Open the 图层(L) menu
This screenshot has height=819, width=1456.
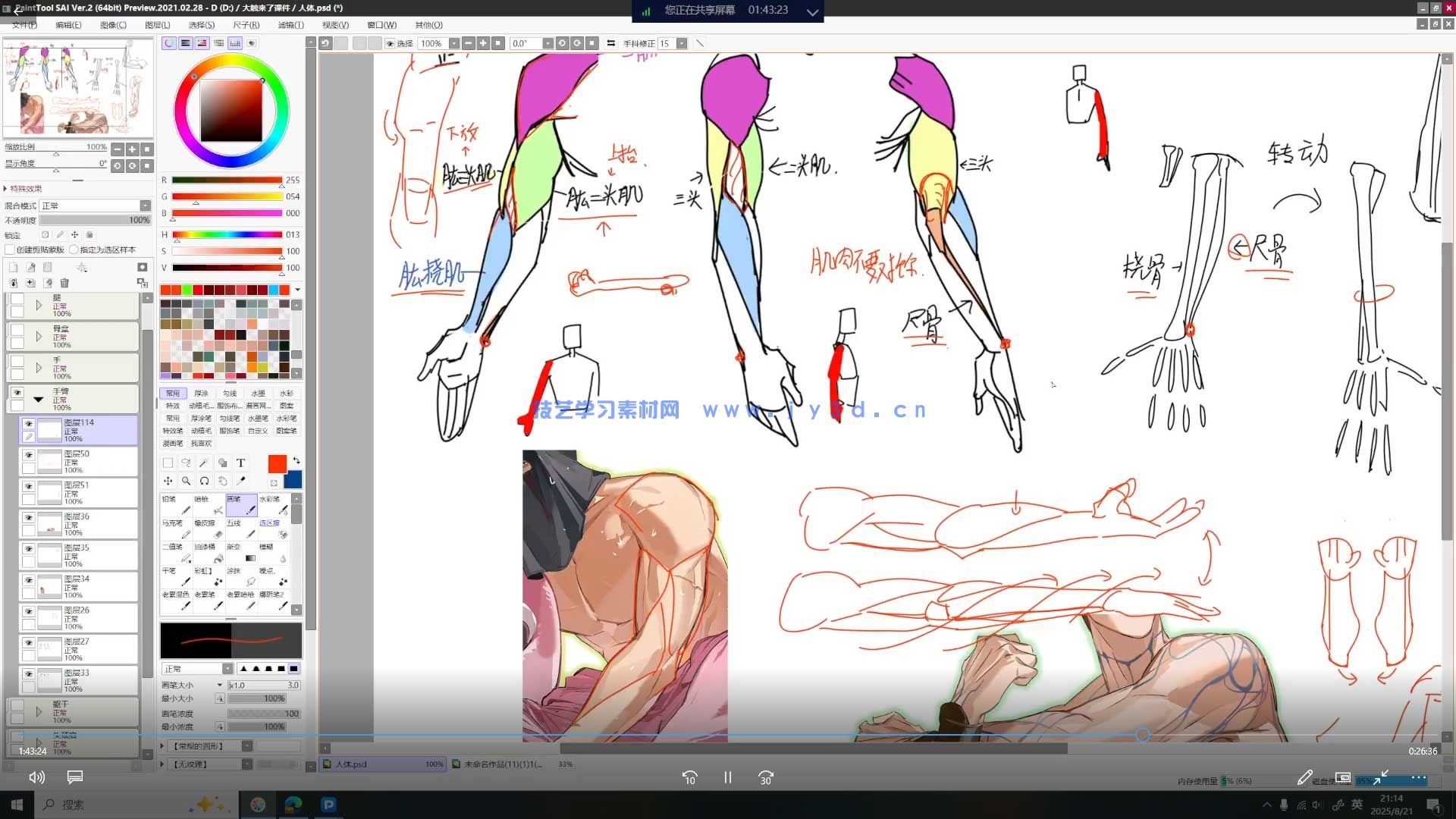tap(157, 25)
